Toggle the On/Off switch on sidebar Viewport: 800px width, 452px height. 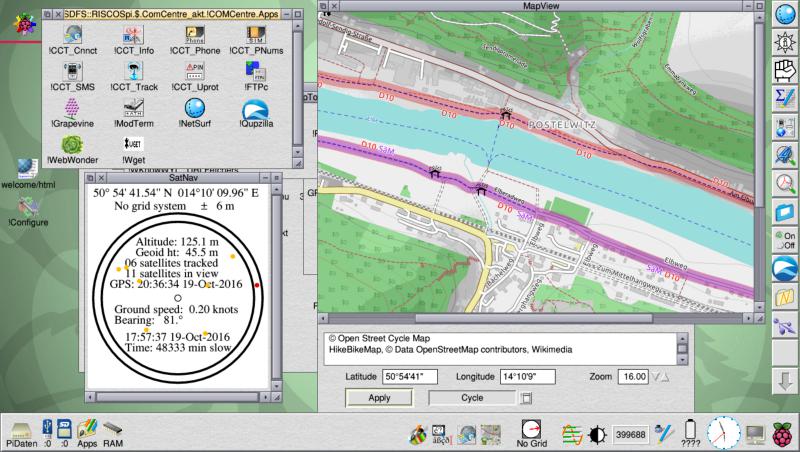pyautogui.click(x=785, y=240)
